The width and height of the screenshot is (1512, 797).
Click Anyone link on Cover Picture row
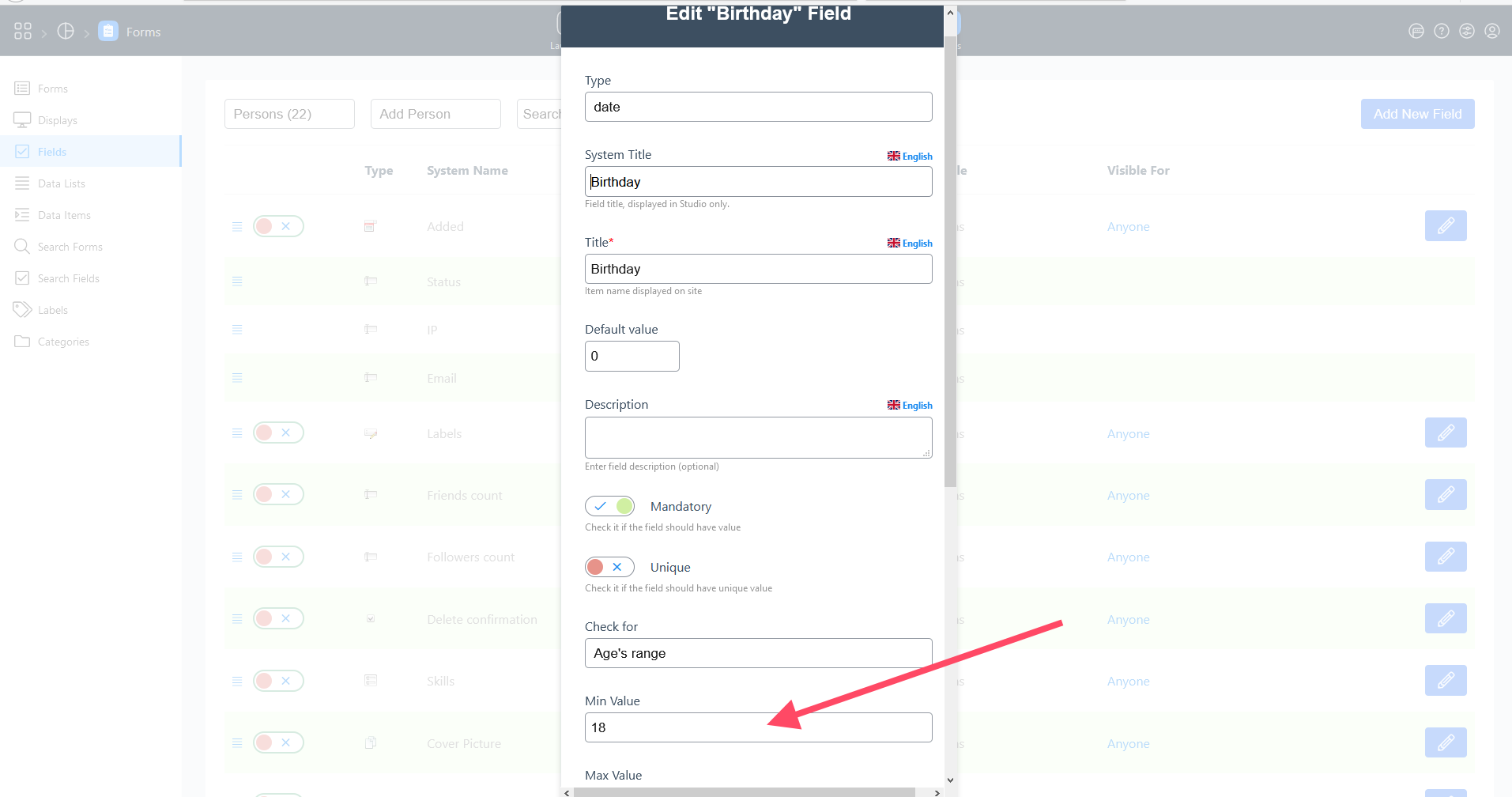pyautogui.click(x=1128, y=744)
